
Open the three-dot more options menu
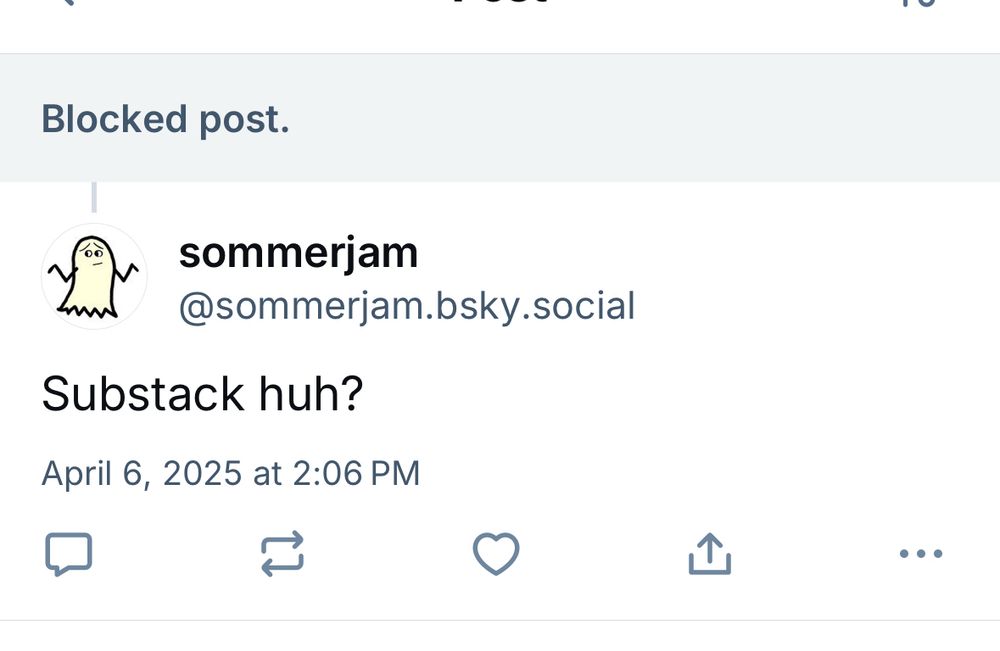point(920,554)
